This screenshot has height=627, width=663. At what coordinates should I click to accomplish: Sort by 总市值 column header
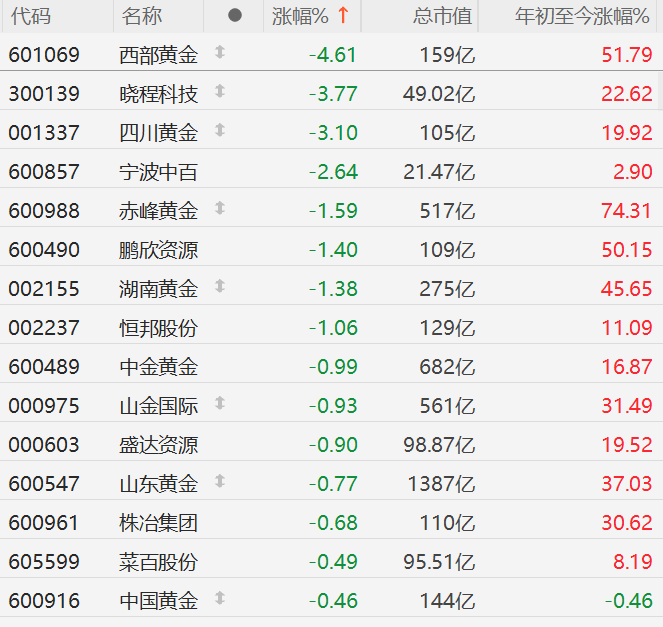click(x=442, y=16)
